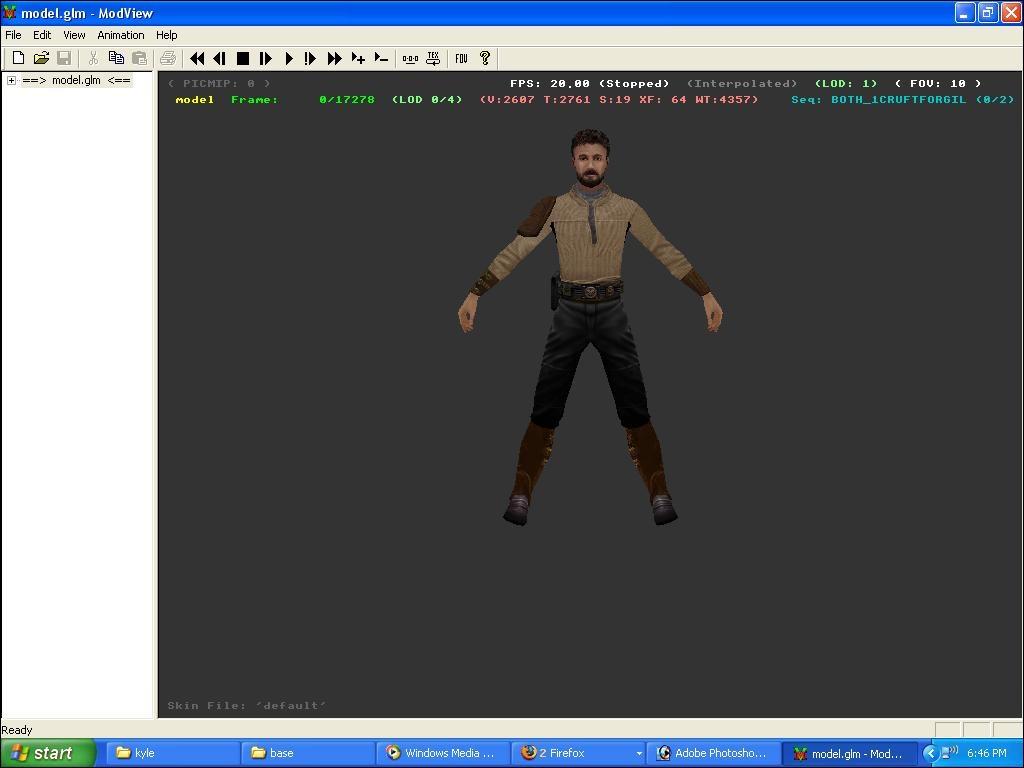This screenshot has width=1024, height=768.
Task: Click the New file toolbar icon
Action: 18,59
